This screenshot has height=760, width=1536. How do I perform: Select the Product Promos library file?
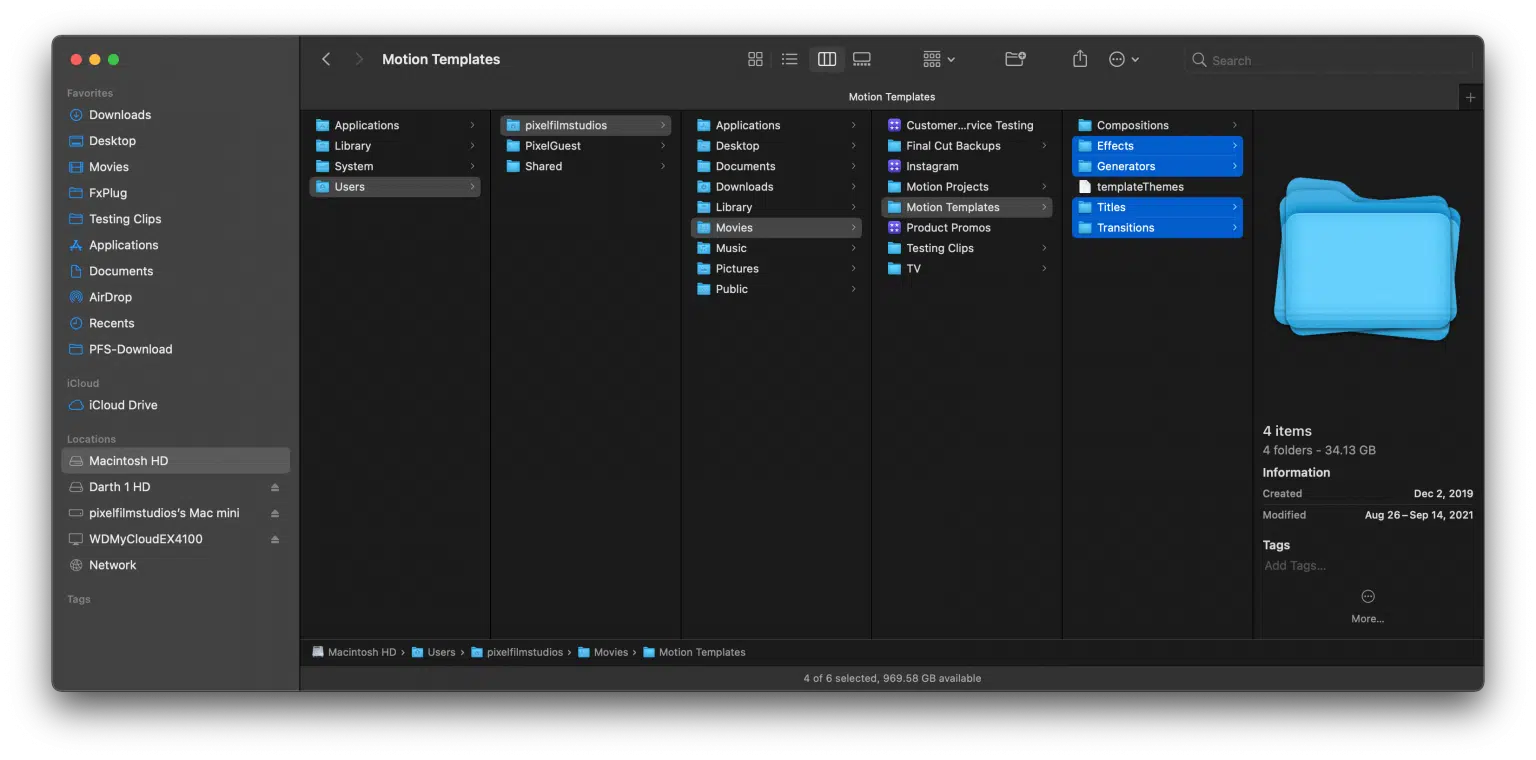point(967,228)
